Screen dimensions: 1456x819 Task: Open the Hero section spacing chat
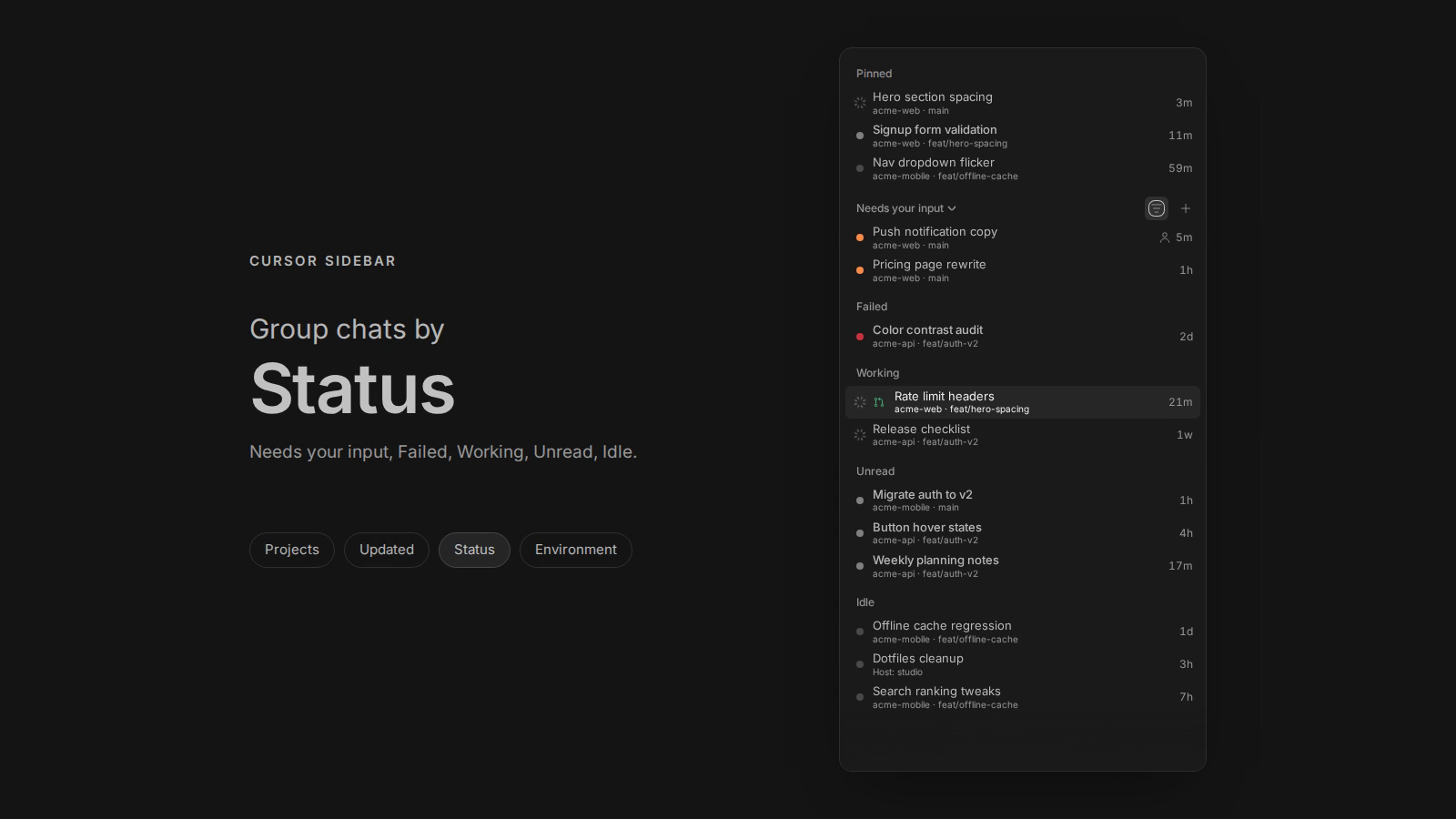coord(1023,103)
